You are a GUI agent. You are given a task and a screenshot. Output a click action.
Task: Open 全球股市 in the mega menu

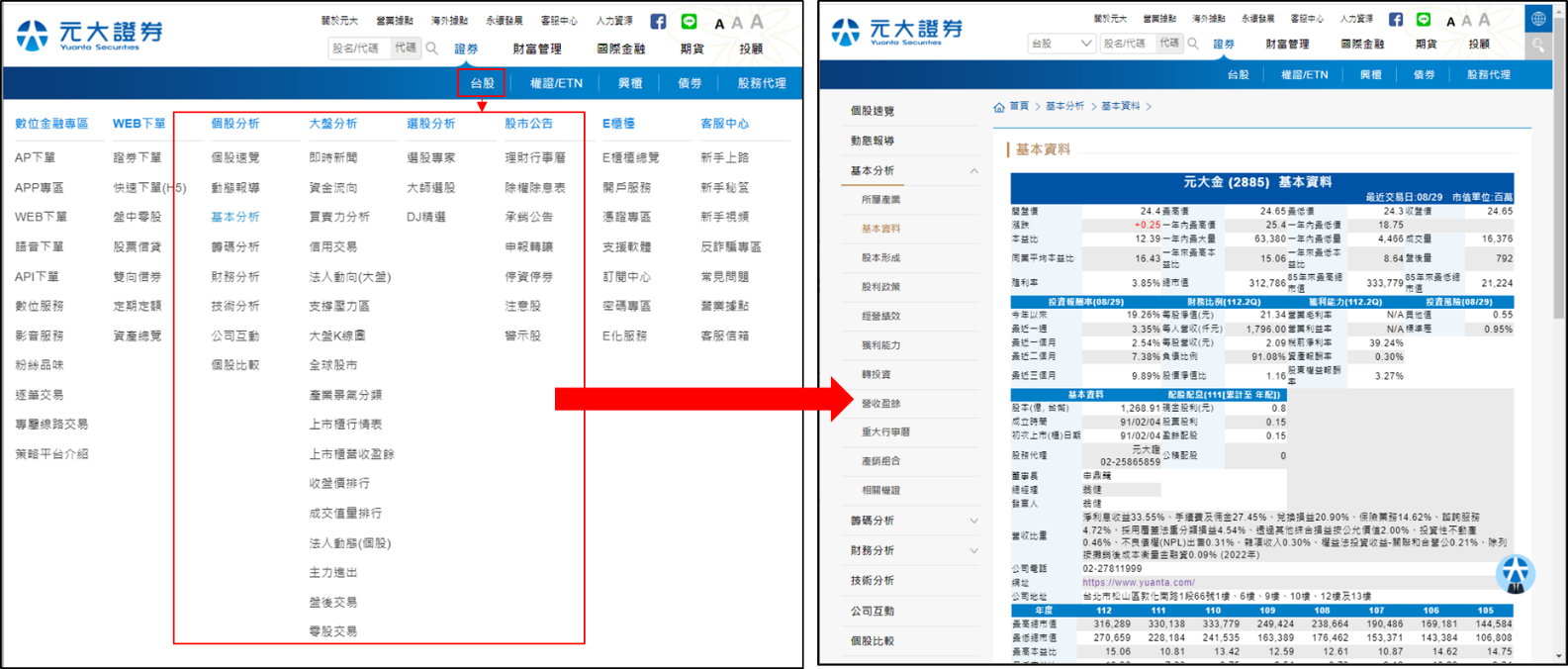333,365
